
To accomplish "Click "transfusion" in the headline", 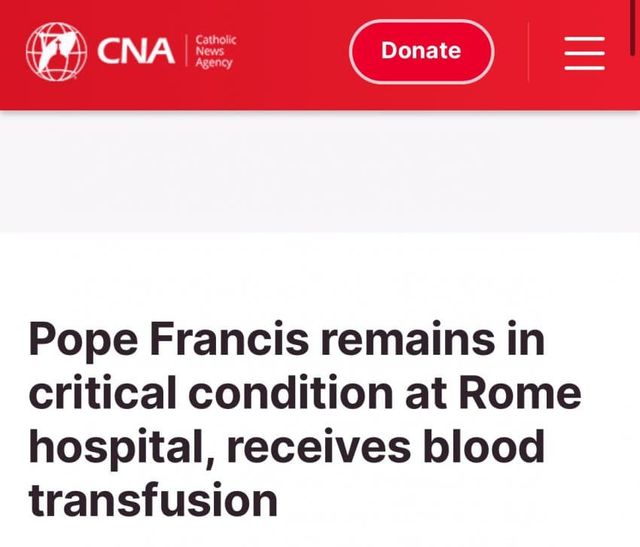I will [x=152, y=499].
